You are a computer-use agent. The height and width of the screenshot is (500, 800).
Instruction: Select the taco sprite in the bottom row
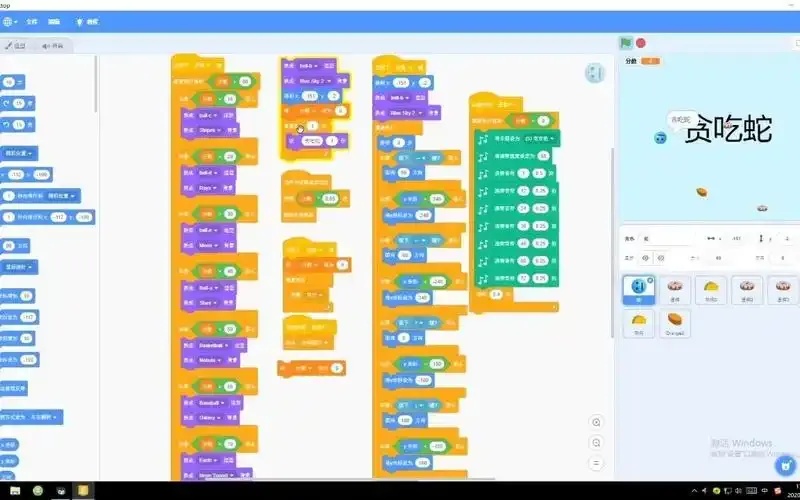(638, 323)
